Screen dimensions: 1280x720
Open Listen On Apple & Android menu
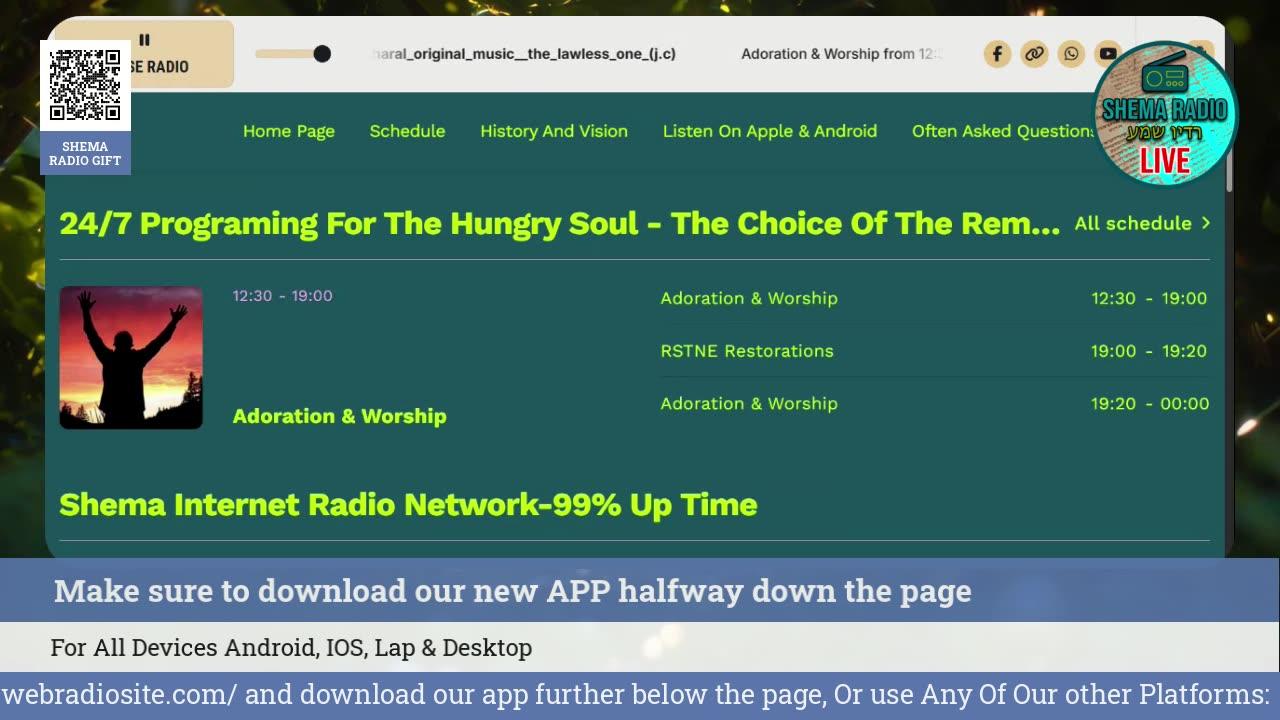click(x=770, y=131)
